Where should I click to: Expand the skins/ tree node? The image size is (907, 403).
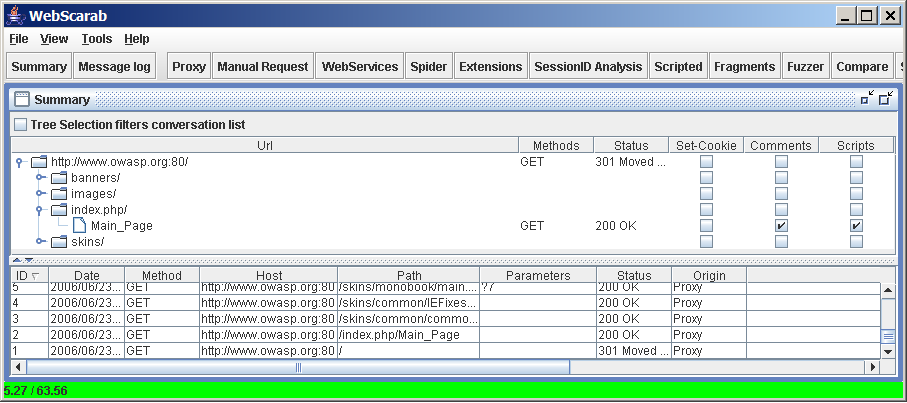pyautogui.click(x=40, y=242)
